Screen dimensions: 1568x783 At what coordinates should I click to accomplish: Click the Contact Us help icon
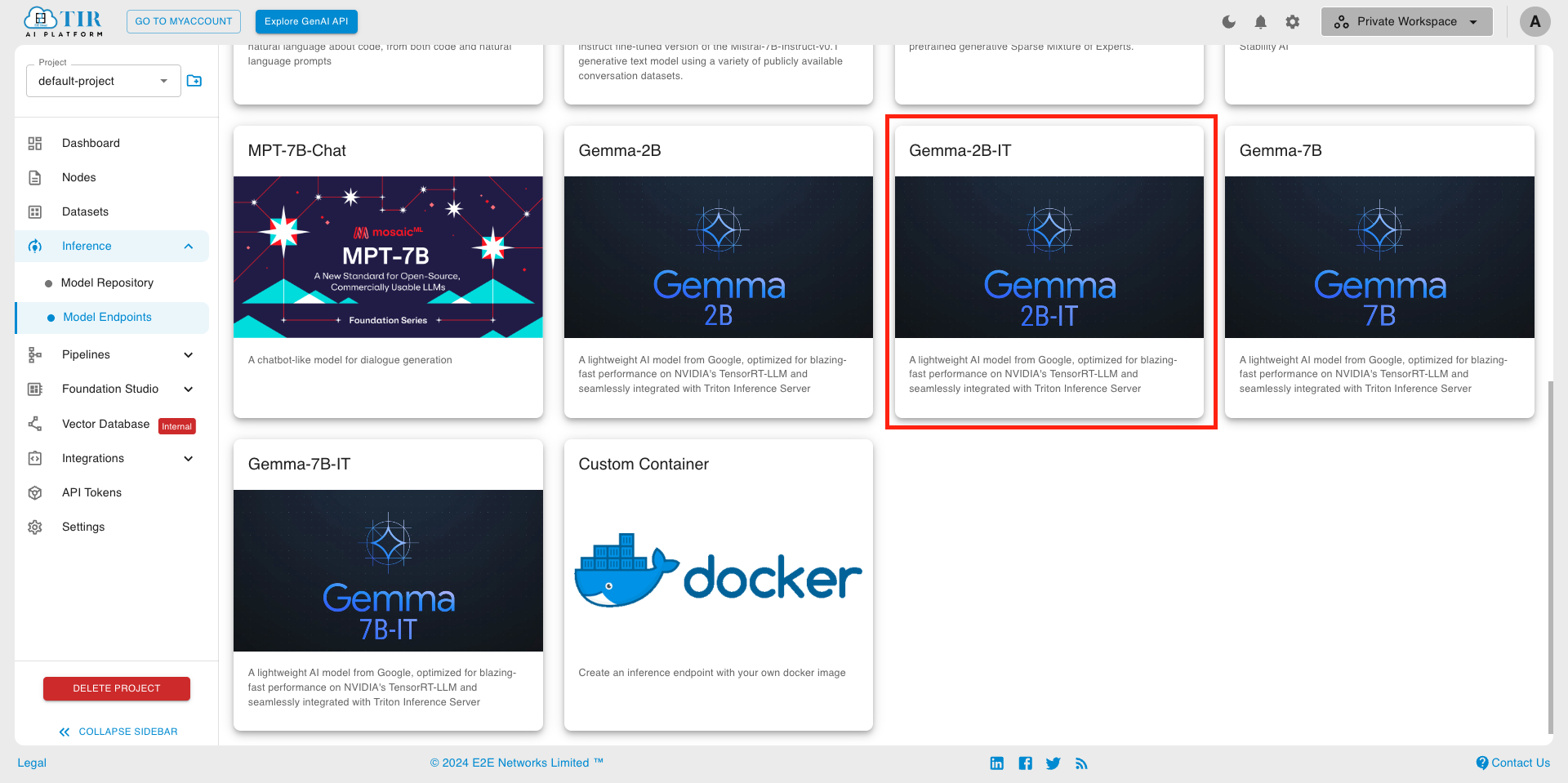coord(1482,763)
